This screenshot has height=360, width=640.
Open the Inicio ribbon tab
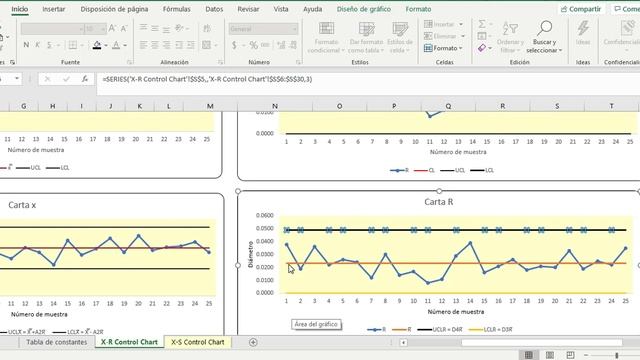click(20, 9)
